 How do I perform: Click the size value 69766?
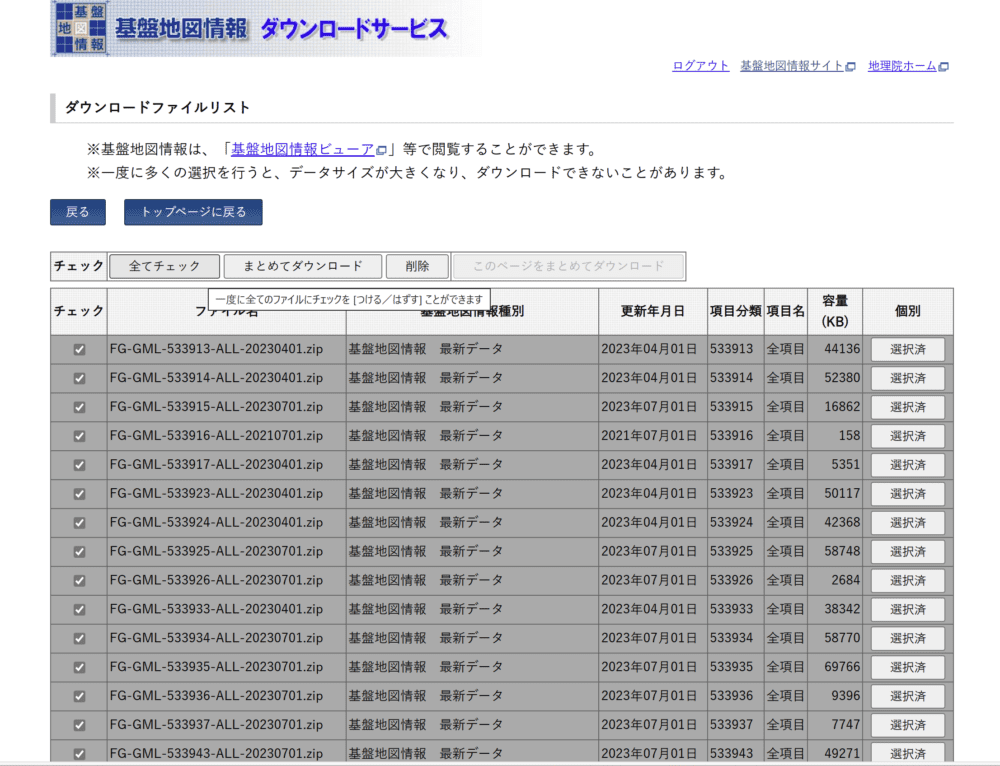click(x=842, y=667)
